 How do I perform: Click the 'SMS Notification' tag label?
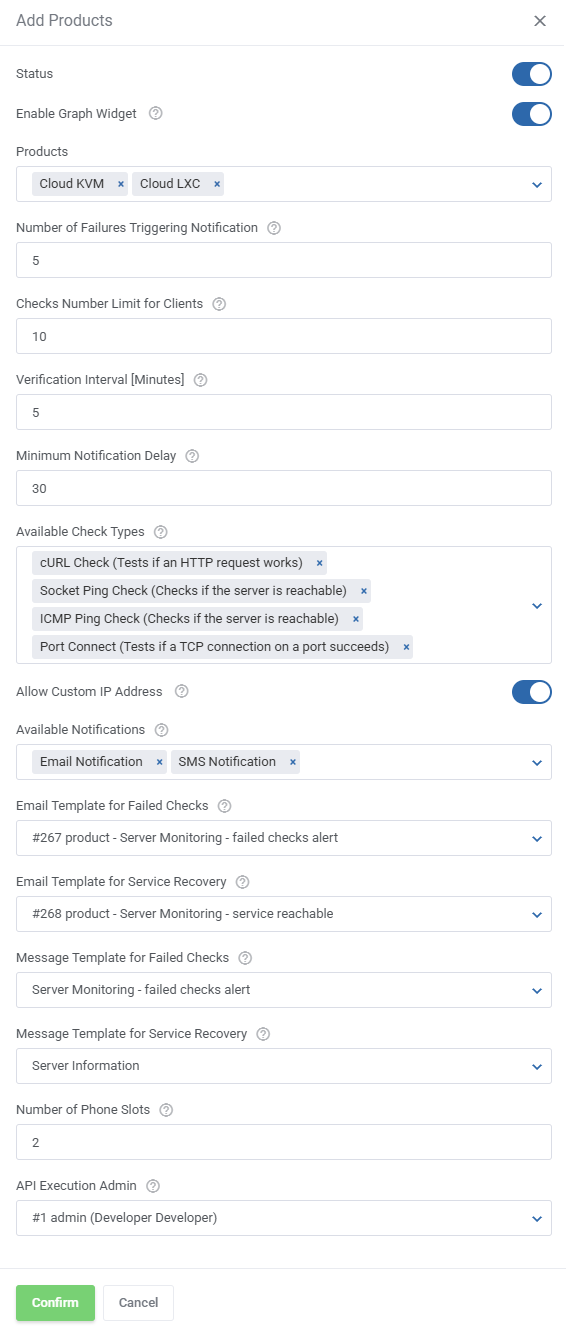(227, 762)
